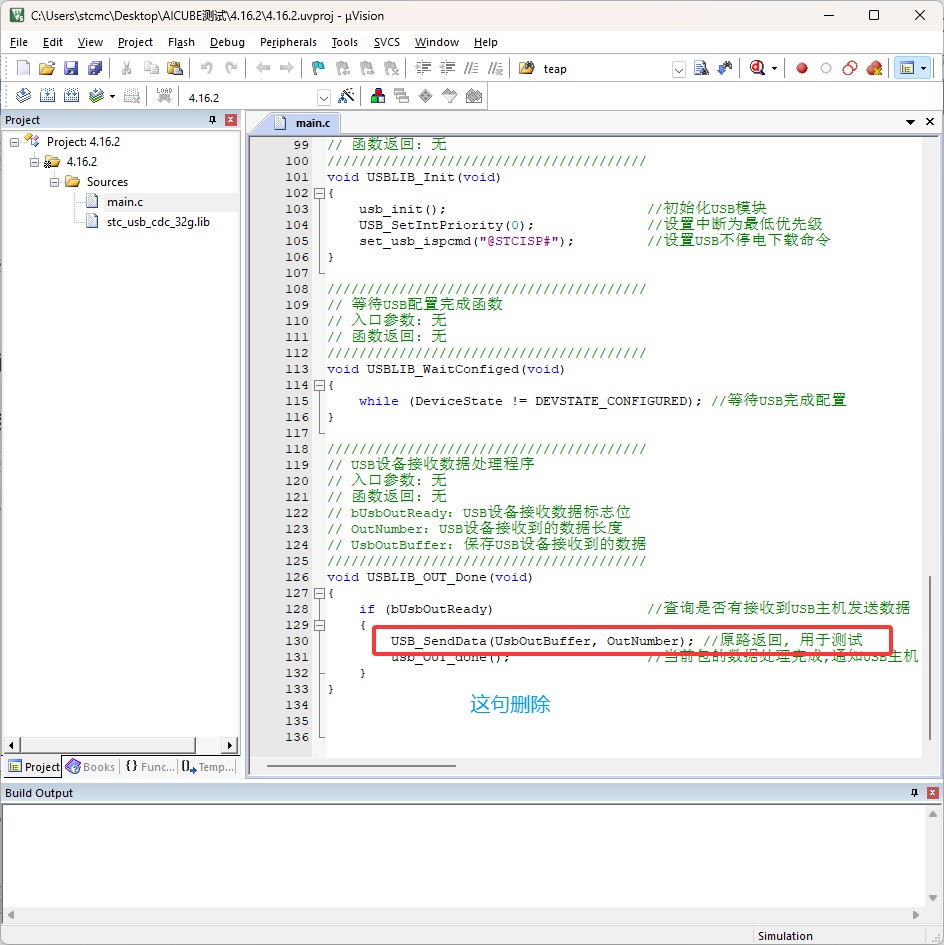Open the SVCS menu
The height and width of the screenshot is (945, 944).
[386, 42]
